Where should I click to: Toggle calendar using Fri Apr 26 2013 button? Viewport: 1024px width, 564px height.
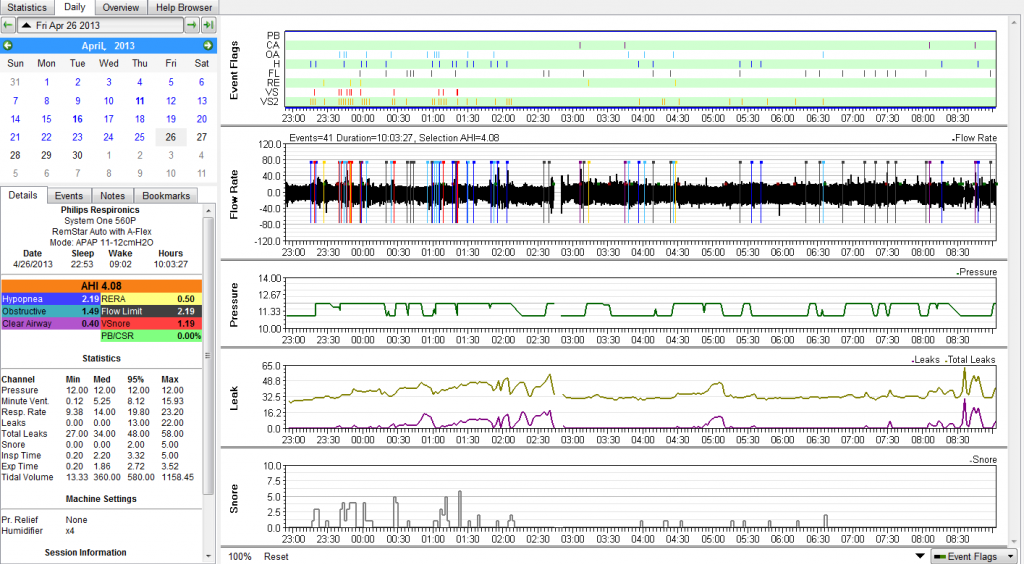click(x=100, y=25)
